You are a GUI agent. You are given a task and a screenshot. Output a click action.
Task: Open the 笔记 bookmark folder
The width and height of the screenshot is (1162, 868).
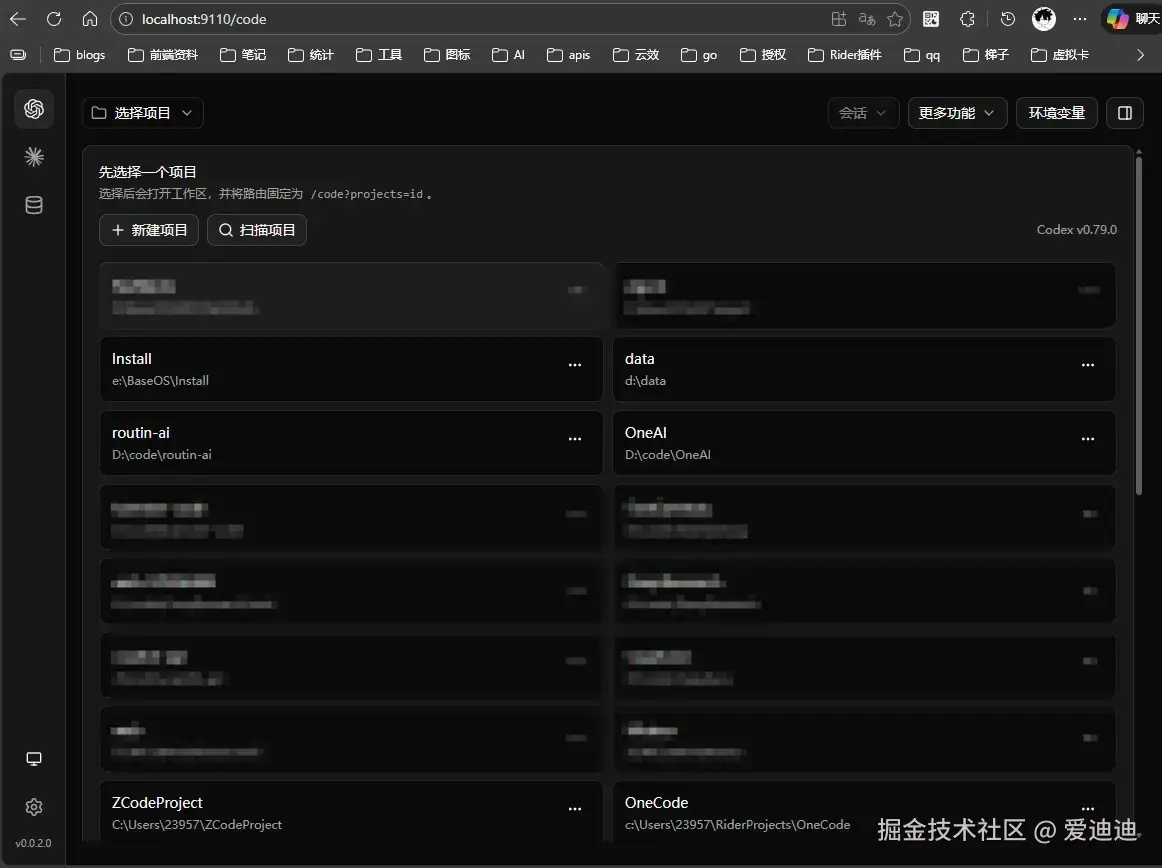click(x=243, y=55)
